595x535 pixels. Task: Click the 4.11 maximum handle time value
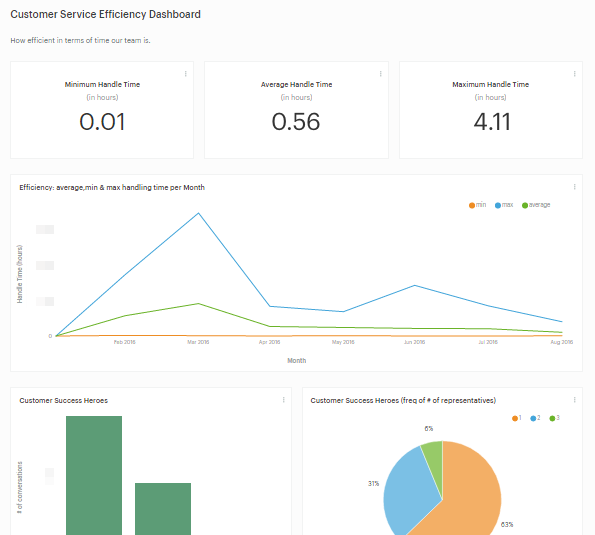pyautogui.click(x=492, y=122)
